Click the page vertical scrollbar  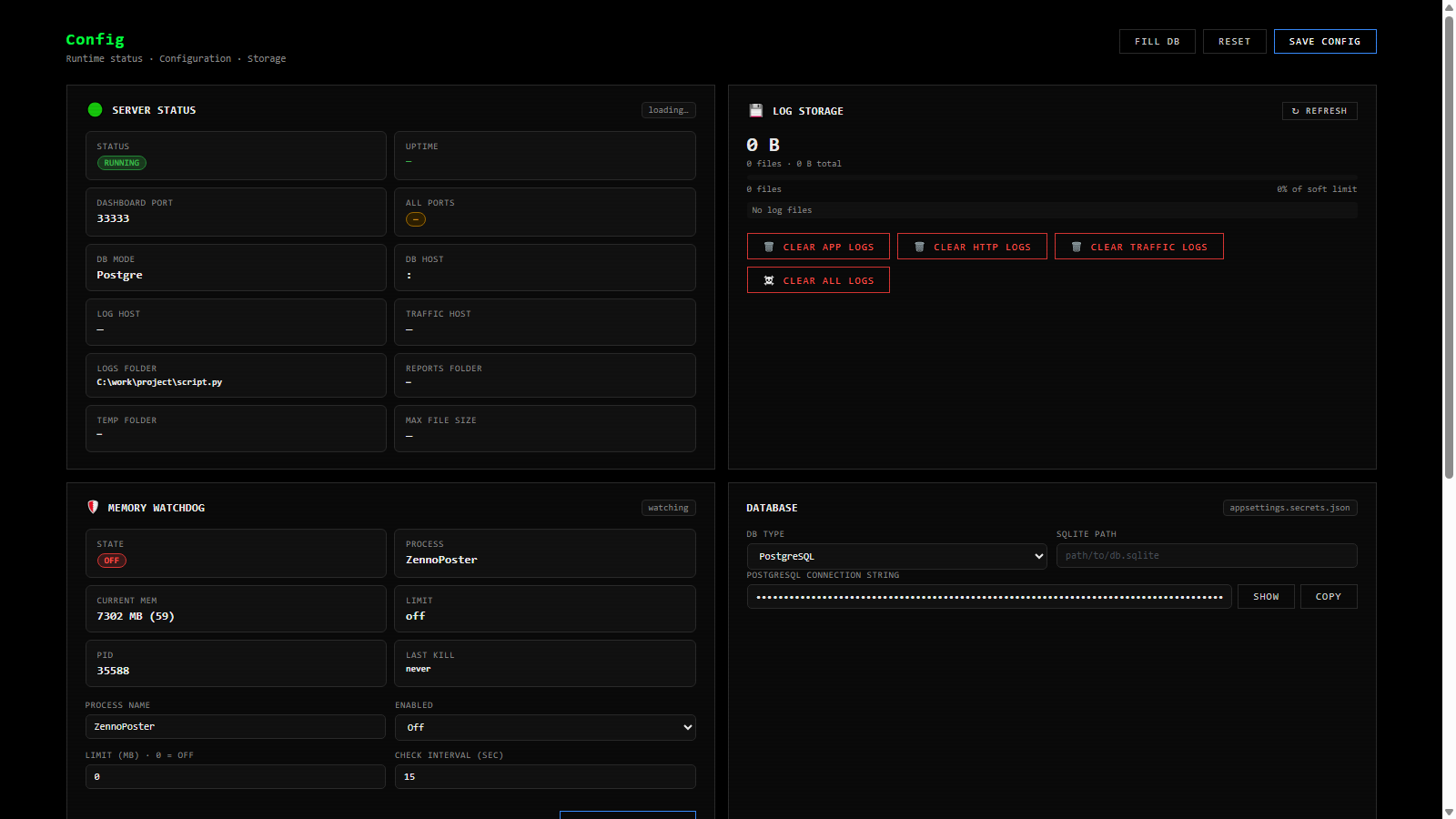[x=1449, y=246]
